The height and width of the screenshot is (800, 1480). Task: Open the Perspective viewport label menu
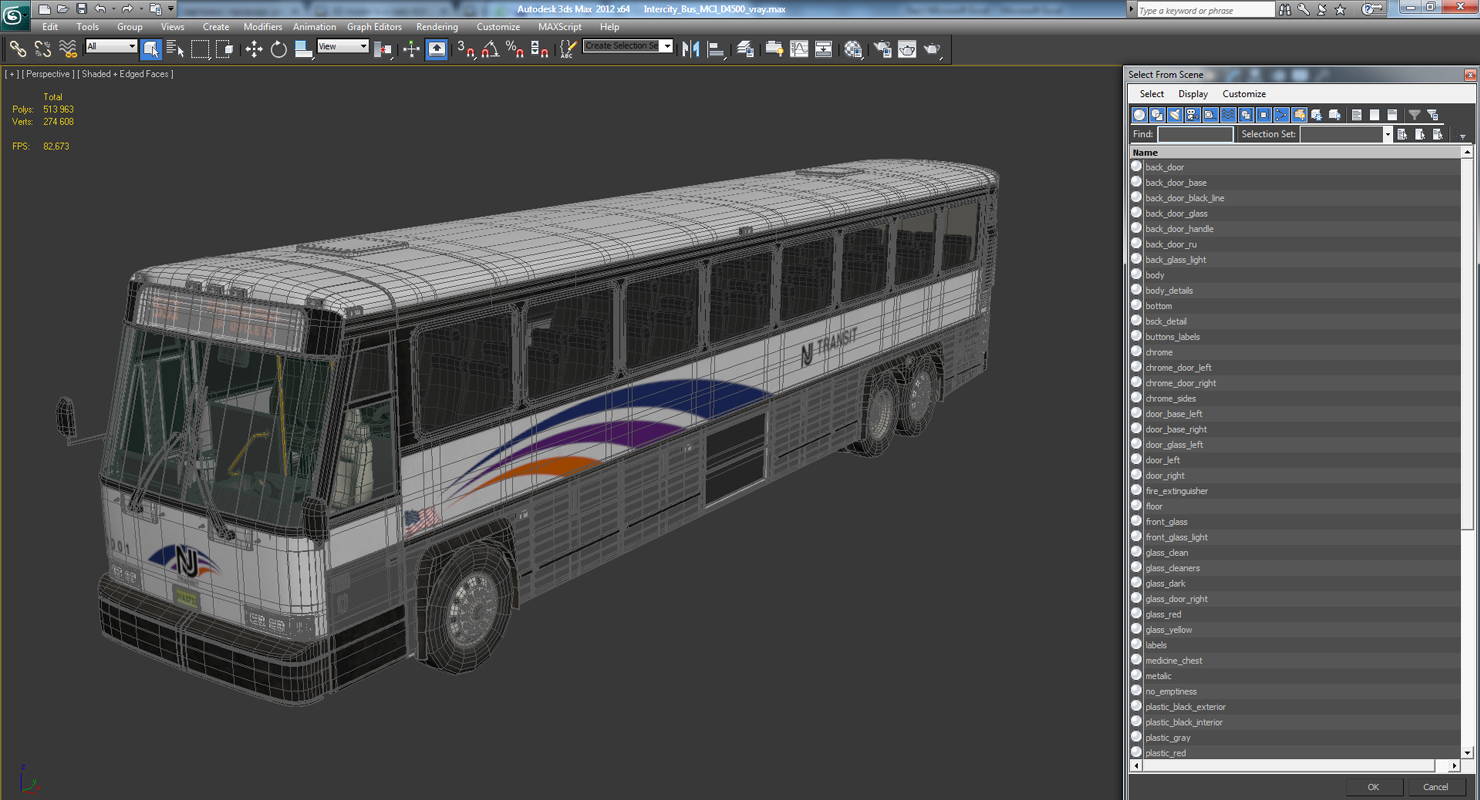47,74
